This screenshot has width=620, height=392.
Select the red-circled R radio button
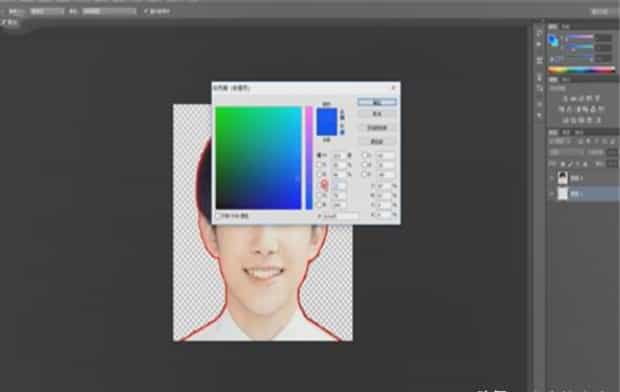[x=324, y=184]
